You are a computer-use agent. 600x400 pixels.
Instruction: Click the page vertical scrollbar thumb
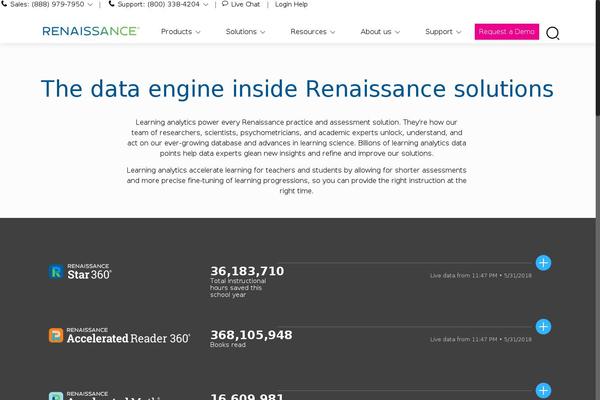(598, 57)
